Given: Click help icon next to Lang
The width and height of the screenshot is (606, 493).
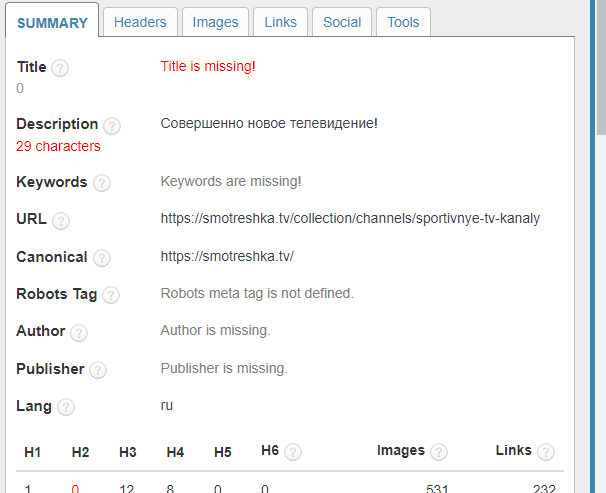Looking at the screenshot, I should click(x=66, y=407).
